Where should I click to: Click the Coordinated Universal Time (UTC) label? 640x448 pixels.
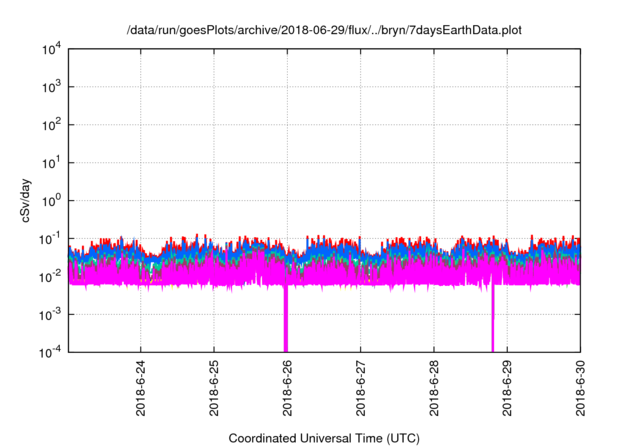(x=324, y=438)
